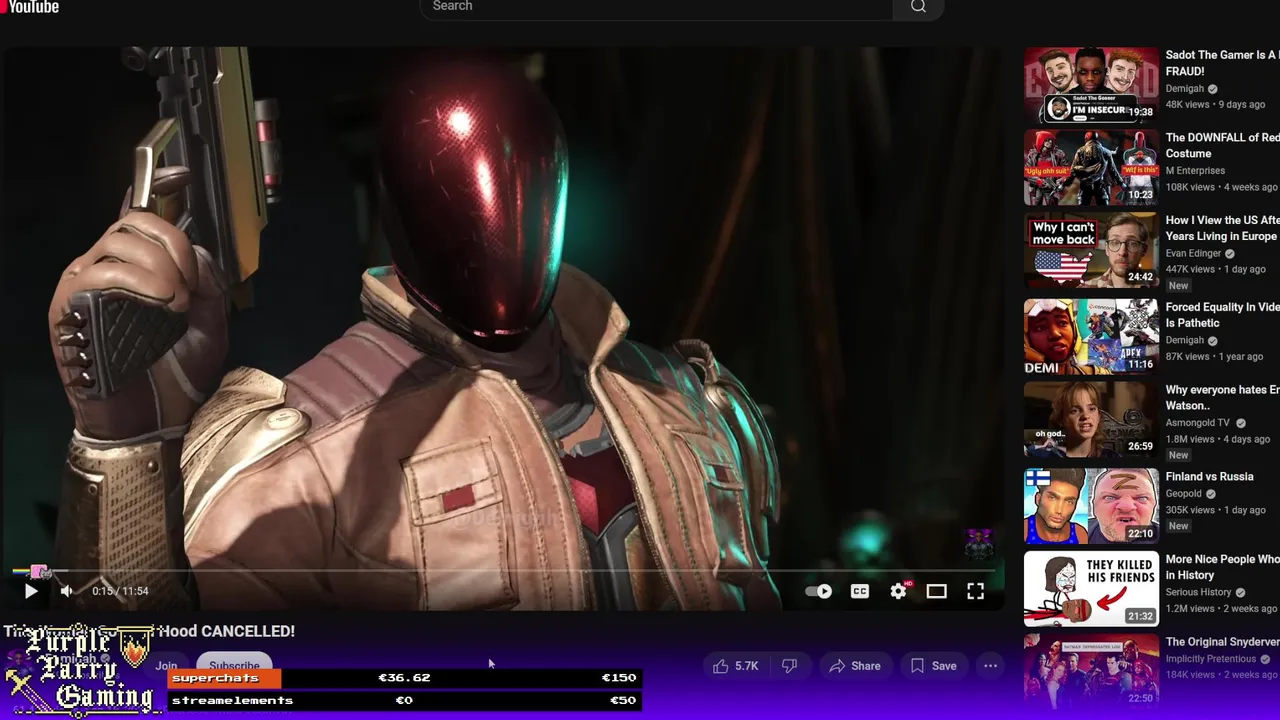
Task: Open 'Sadot The Gamer Is A FRAUD' title
Action: point(1222,63)
